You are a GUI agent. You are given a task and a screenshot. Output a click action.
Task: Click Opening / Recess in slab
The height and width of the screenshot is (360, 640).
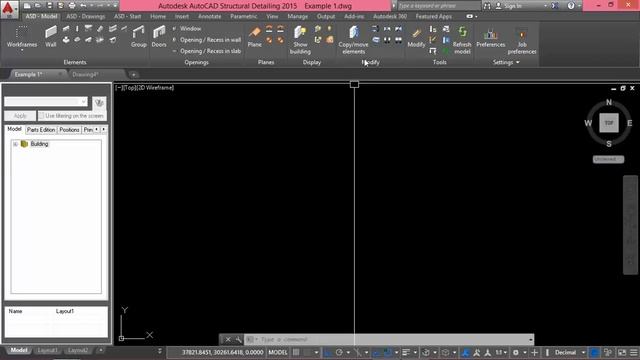tap(206, 51)
